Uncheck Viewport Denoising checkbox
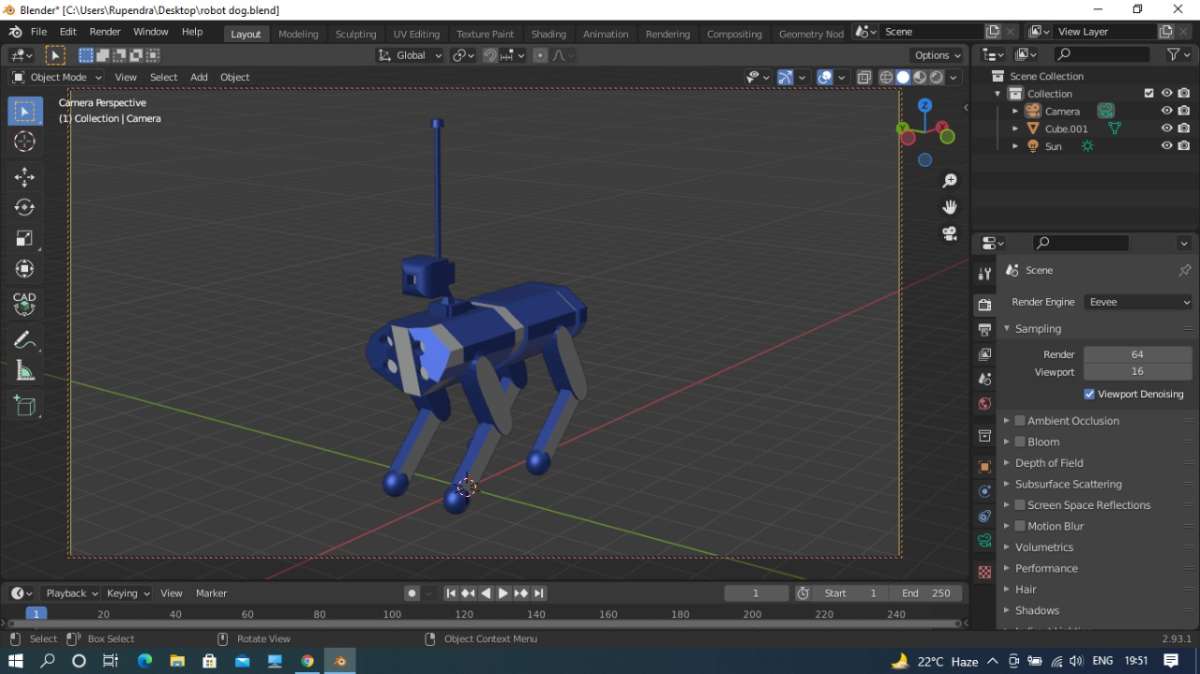The width and height of the screenshot is (1200, 674). (x=1089, y=394)
